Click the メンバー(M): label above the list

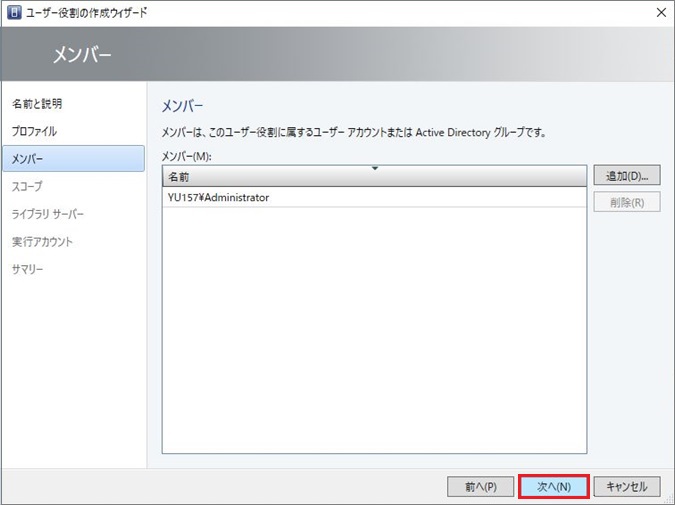(188, 156)
